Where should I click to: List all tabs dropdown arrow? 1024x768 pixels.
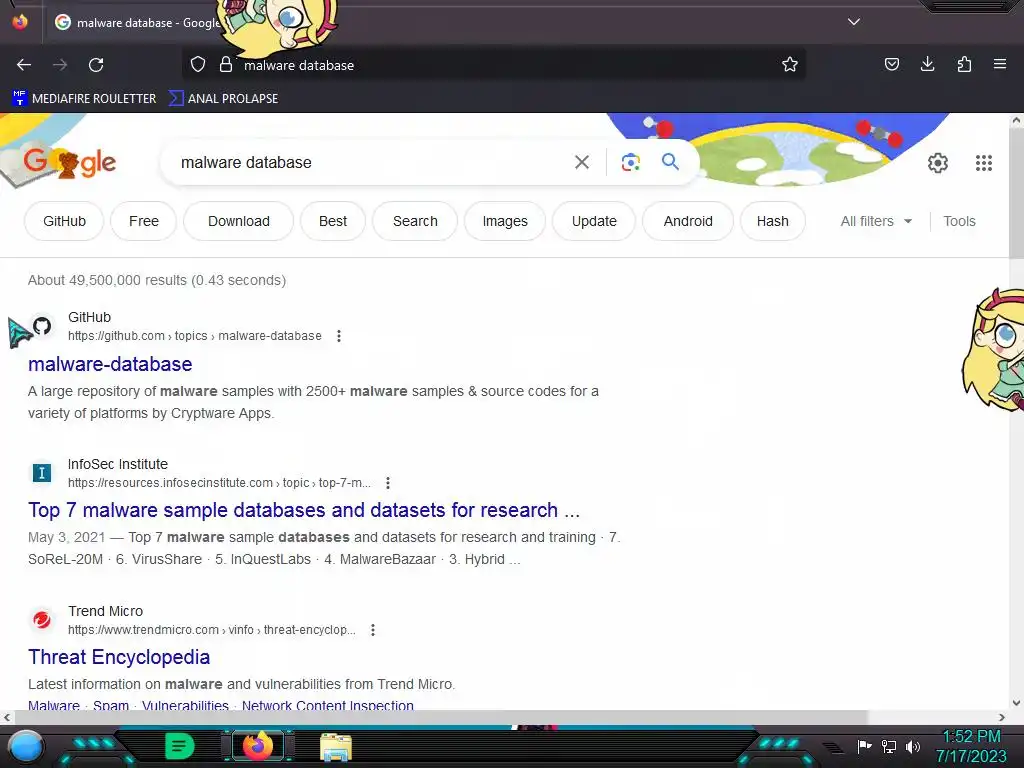[x=854, y=22]
